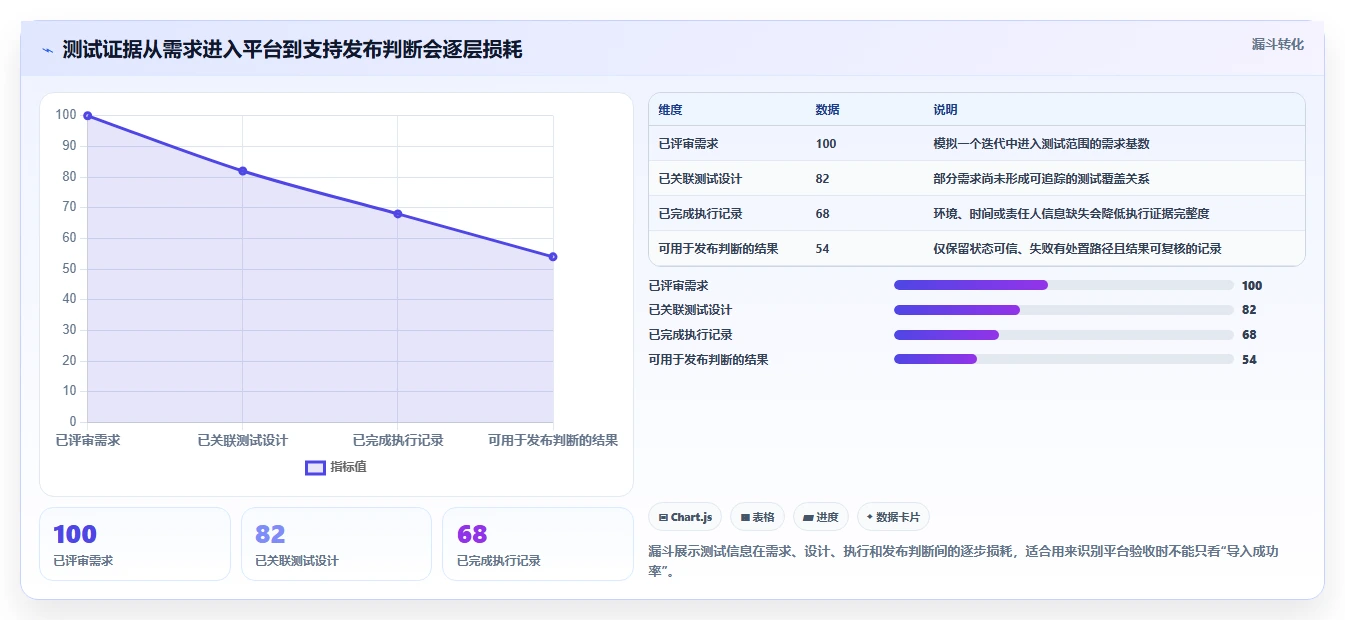Click the 68 data point on chart

coord(398,214)
